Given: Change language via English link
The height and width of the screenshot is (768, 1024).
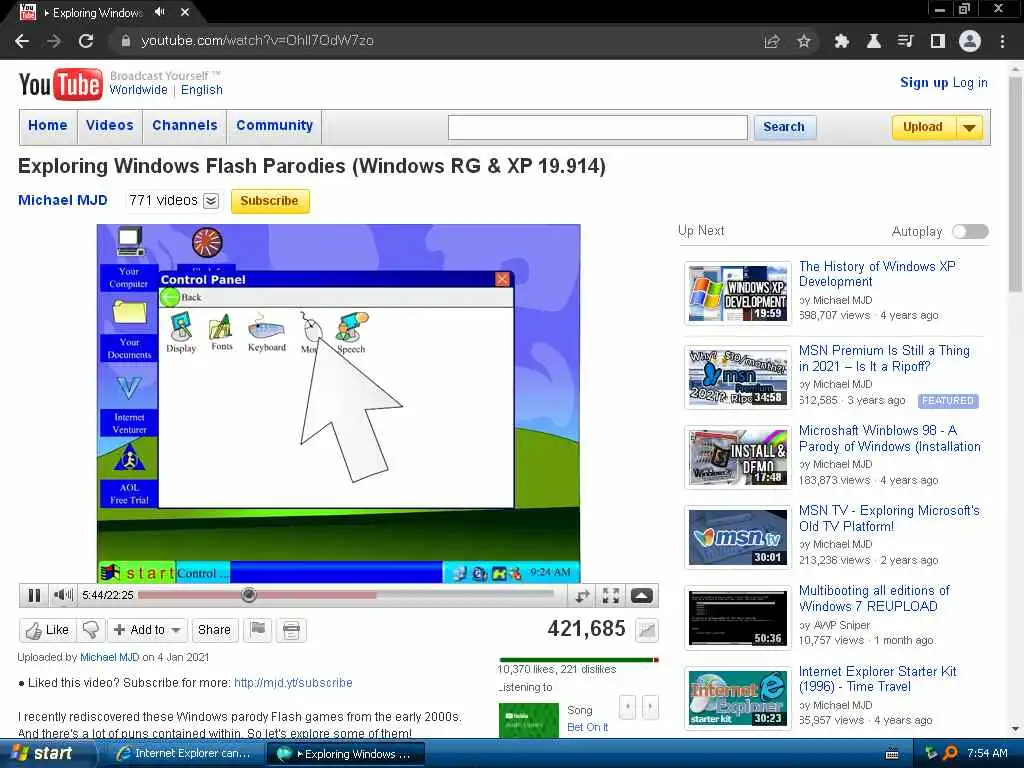Looking at the screenshot, I should 202,90.
